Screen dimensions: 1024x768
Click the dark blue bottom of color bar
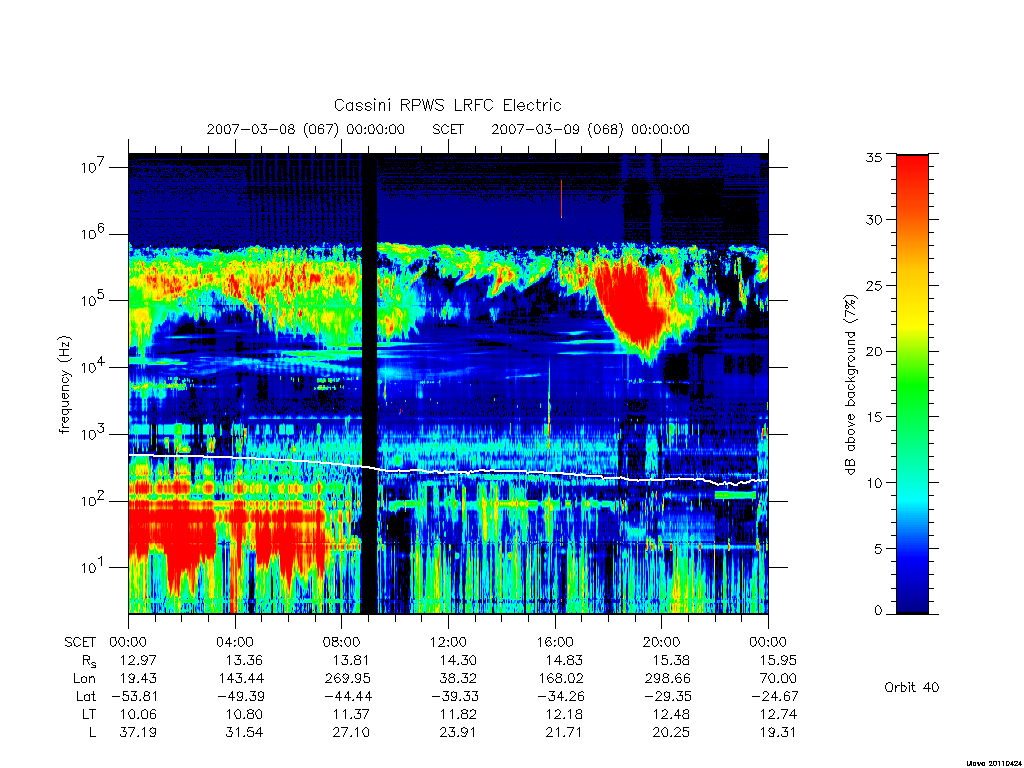point(912,601)
